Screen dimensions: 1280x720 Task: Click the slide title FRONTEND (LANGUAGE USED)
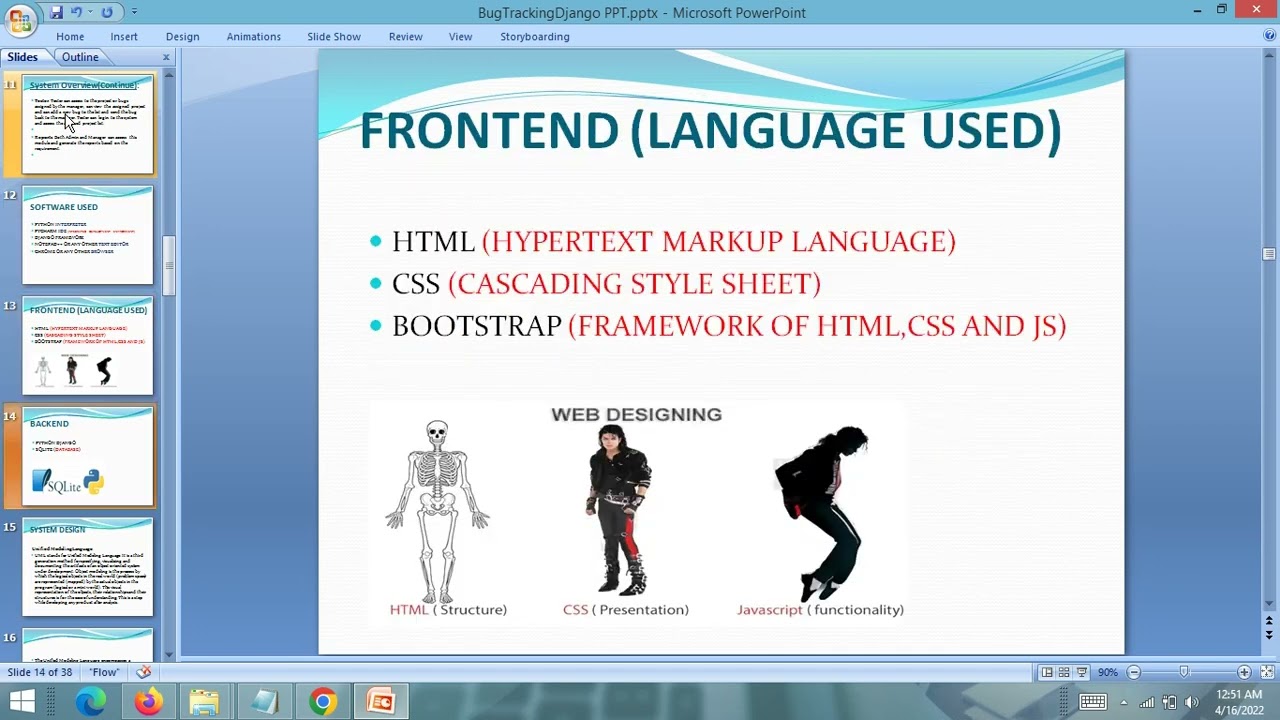click(x=710, y=131)
